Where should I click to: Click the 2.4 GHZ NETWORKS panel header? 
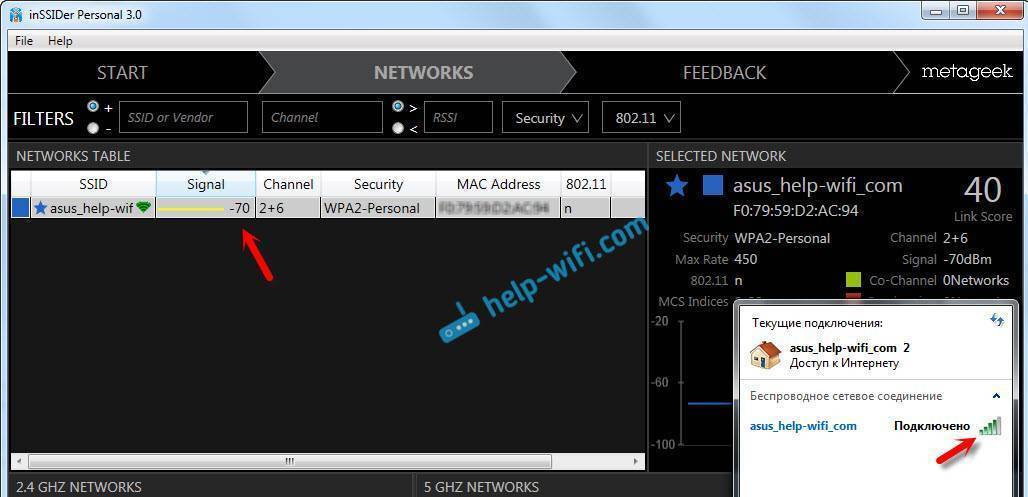pos(79,487)
